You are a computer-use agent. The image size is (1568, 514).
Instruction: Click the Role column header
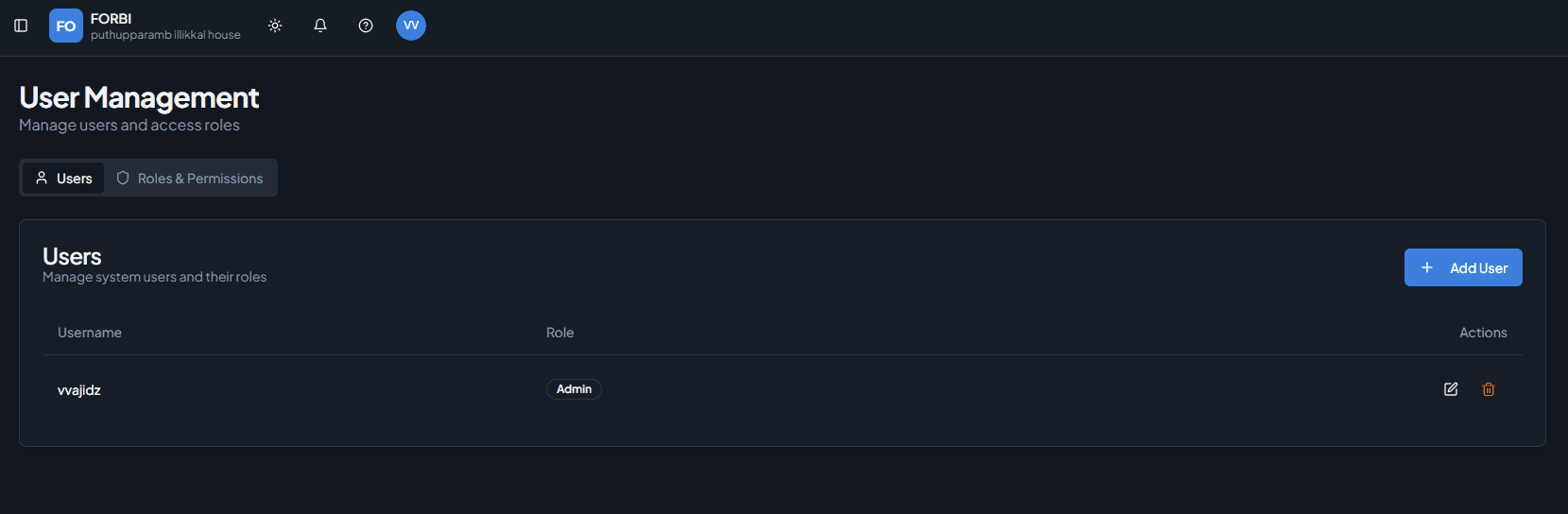tap(560, 333)
